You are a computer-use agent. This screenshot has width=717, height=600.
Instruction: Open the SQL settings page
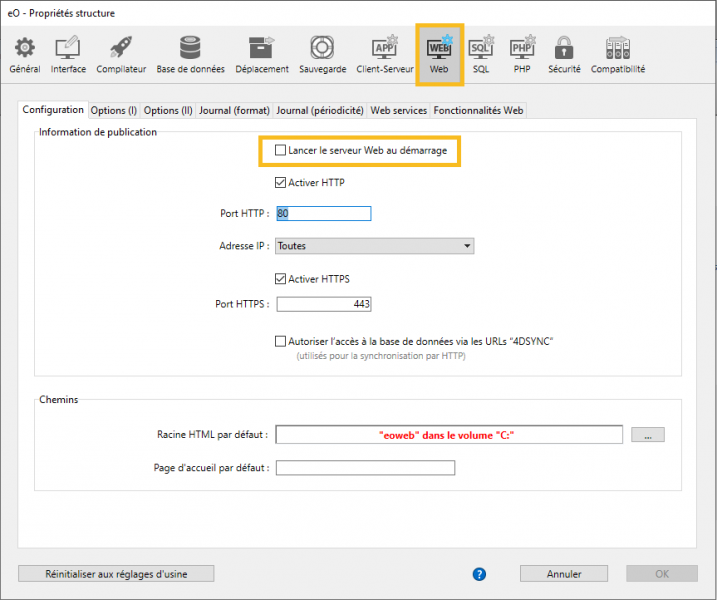[x=481, y=54]
